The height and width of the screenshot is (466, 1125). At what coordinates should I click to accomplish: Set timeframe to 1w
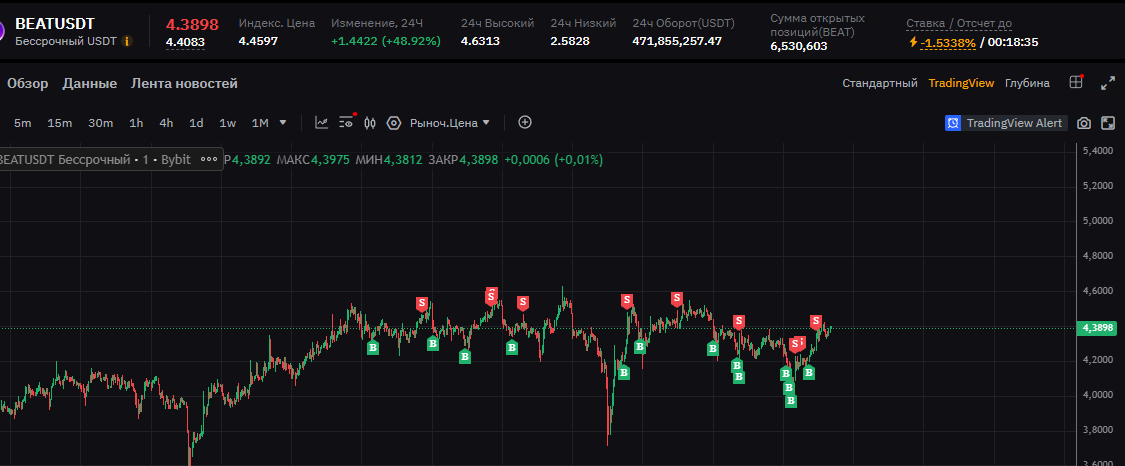pyautogui.click(x=227, y=123)
